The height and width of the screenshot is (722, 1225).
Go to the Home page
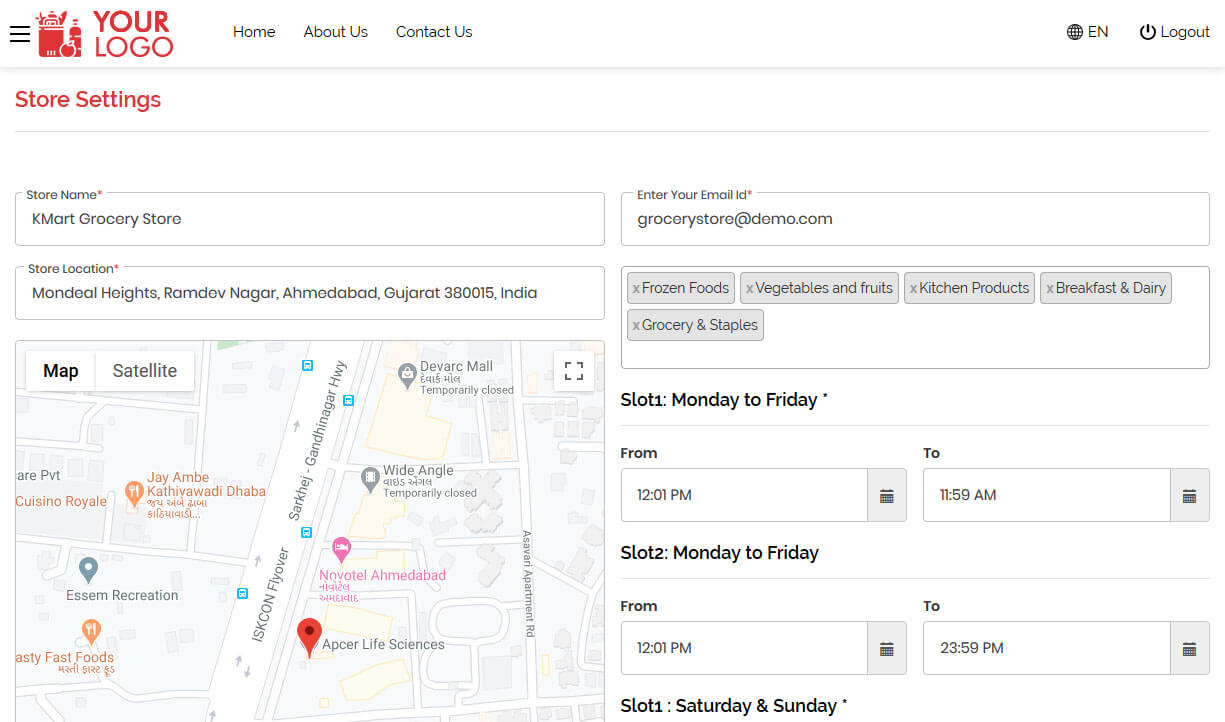(x=254, y=32)
